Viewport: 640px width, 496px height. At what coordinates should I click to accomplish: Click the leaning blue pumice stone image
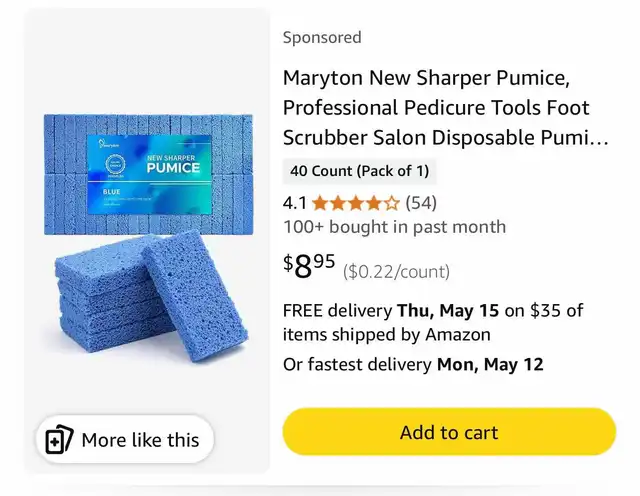pos(195,295)
